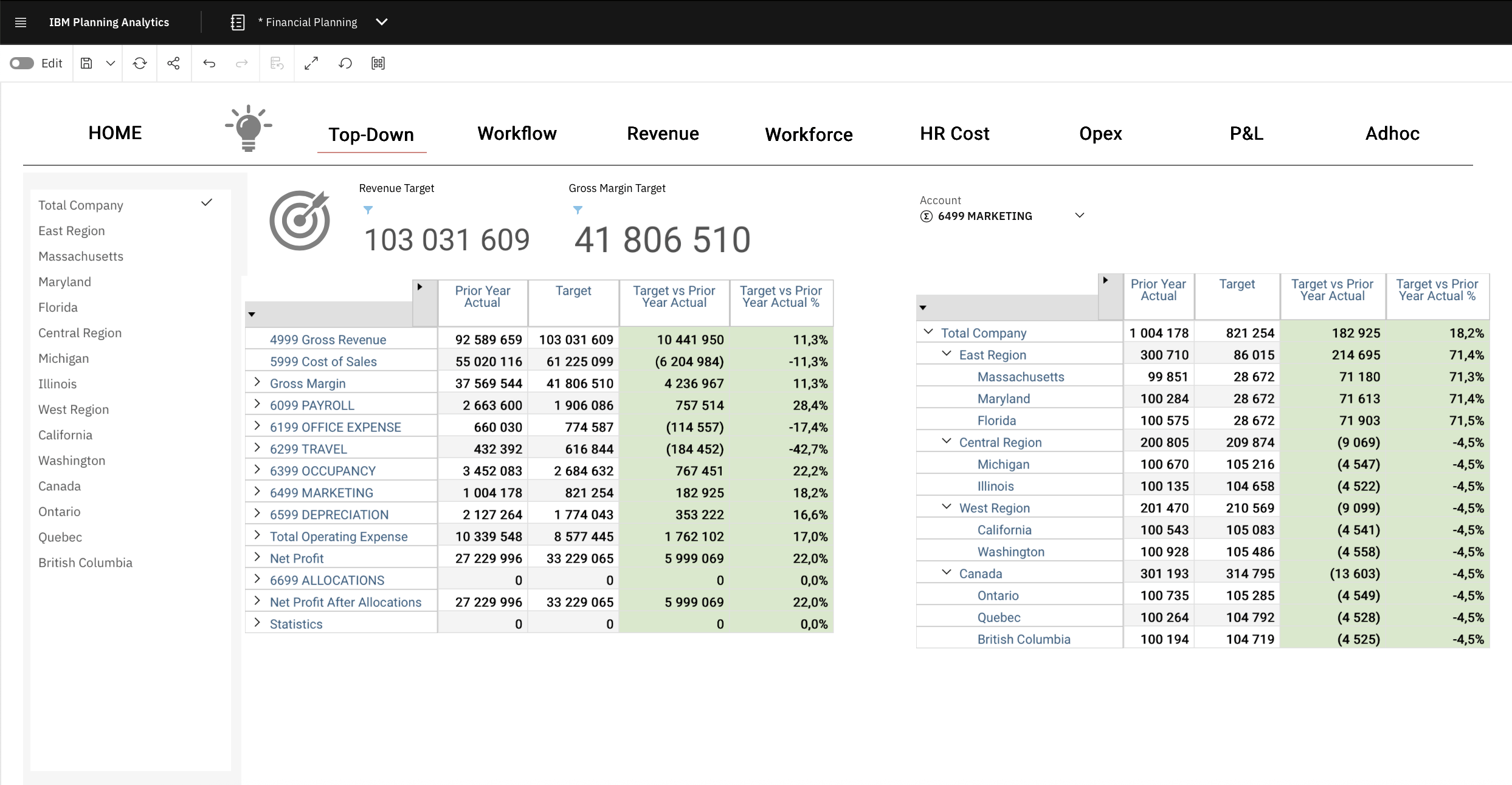Expand the Net Profit row
1512x785 pixels.
coord(257,557)
